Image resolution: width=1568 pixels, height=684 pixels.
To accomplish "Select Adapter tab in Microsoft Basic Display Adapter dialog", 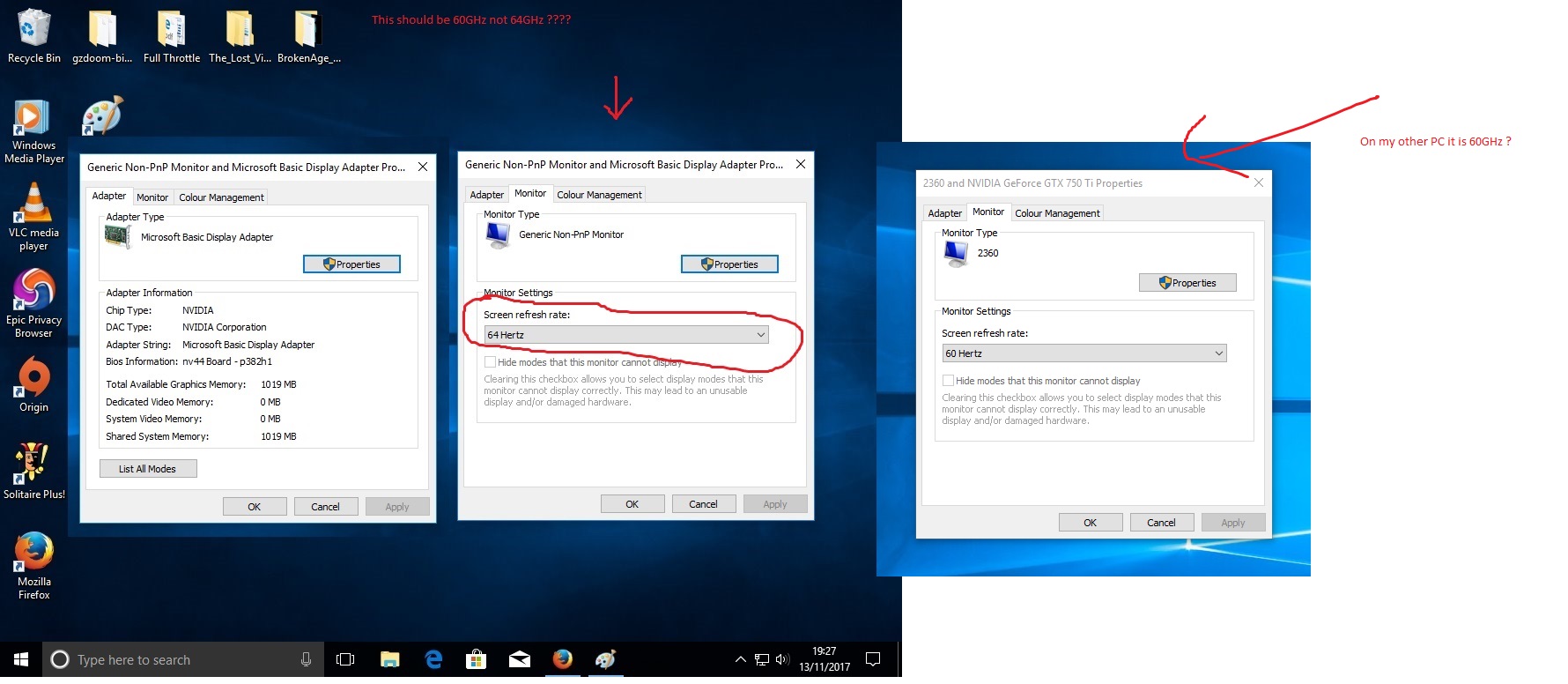I will 109,196.
